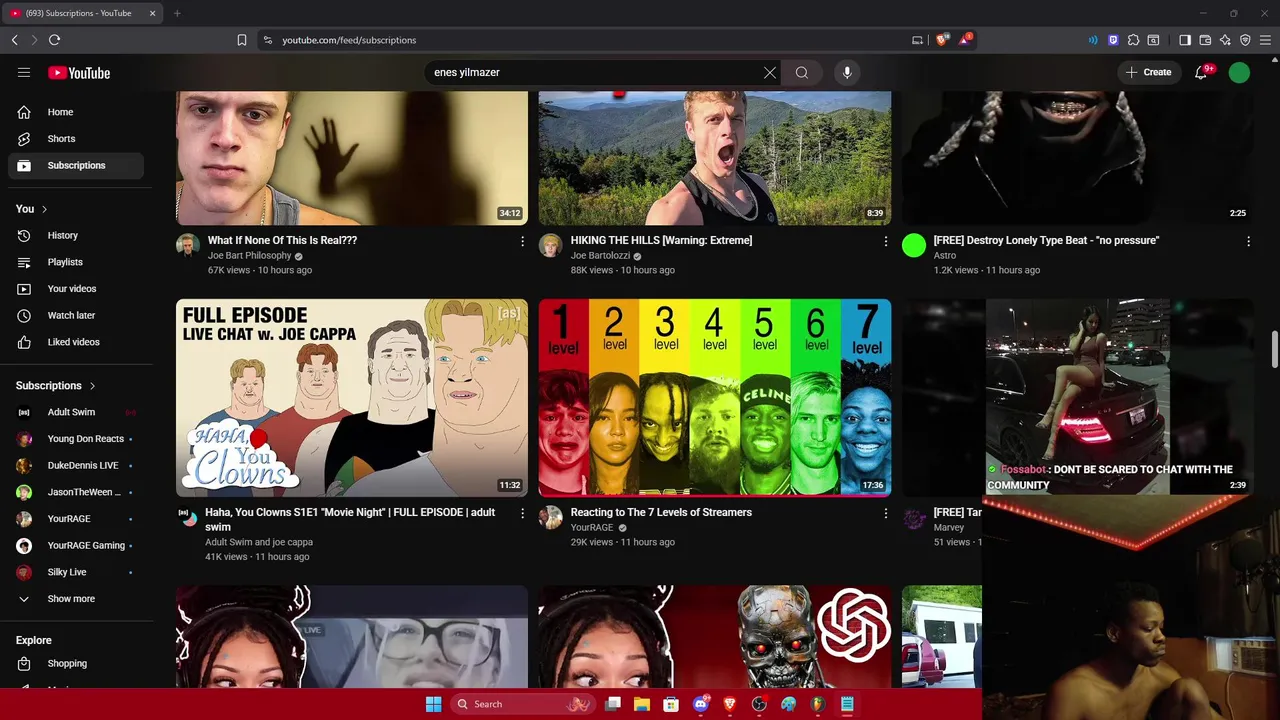Click the browser address bar URL
This screenshot has width=1280, height=720.
pos(349,40)
